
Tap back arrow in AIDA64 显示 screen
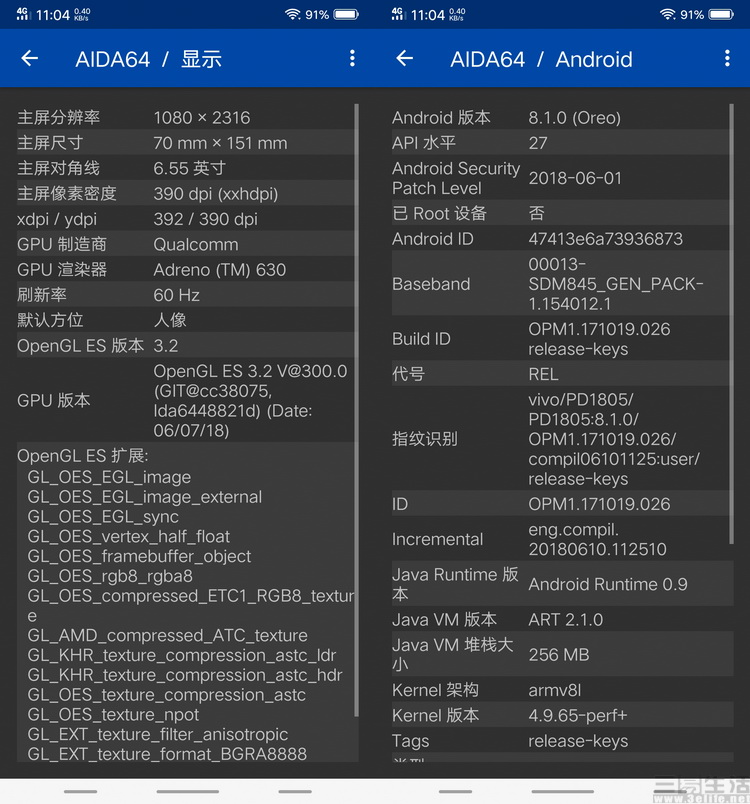click(30, 59)
